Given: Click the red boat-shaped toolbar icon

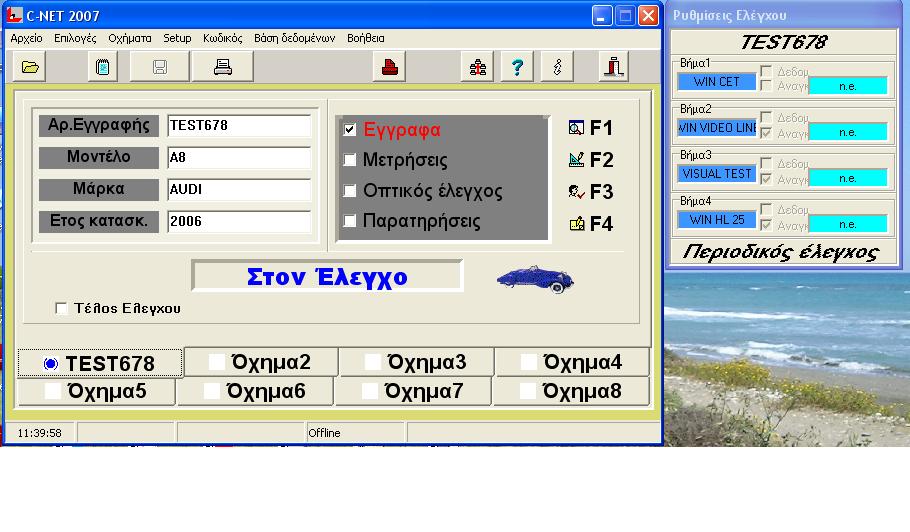Looking at the screenshot, I should (x=389, y=67).
